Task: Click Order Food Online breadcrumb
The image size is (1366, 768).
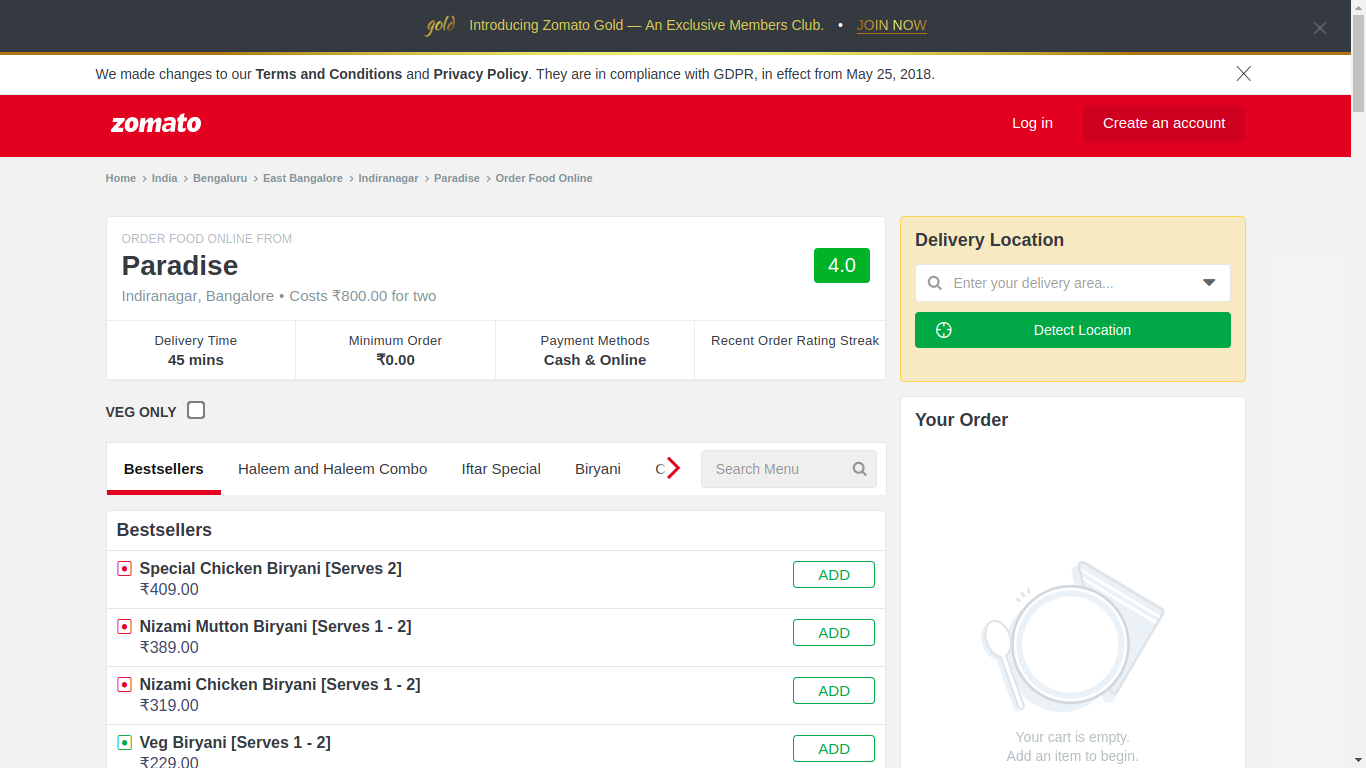Action: (x=544, y=178)
